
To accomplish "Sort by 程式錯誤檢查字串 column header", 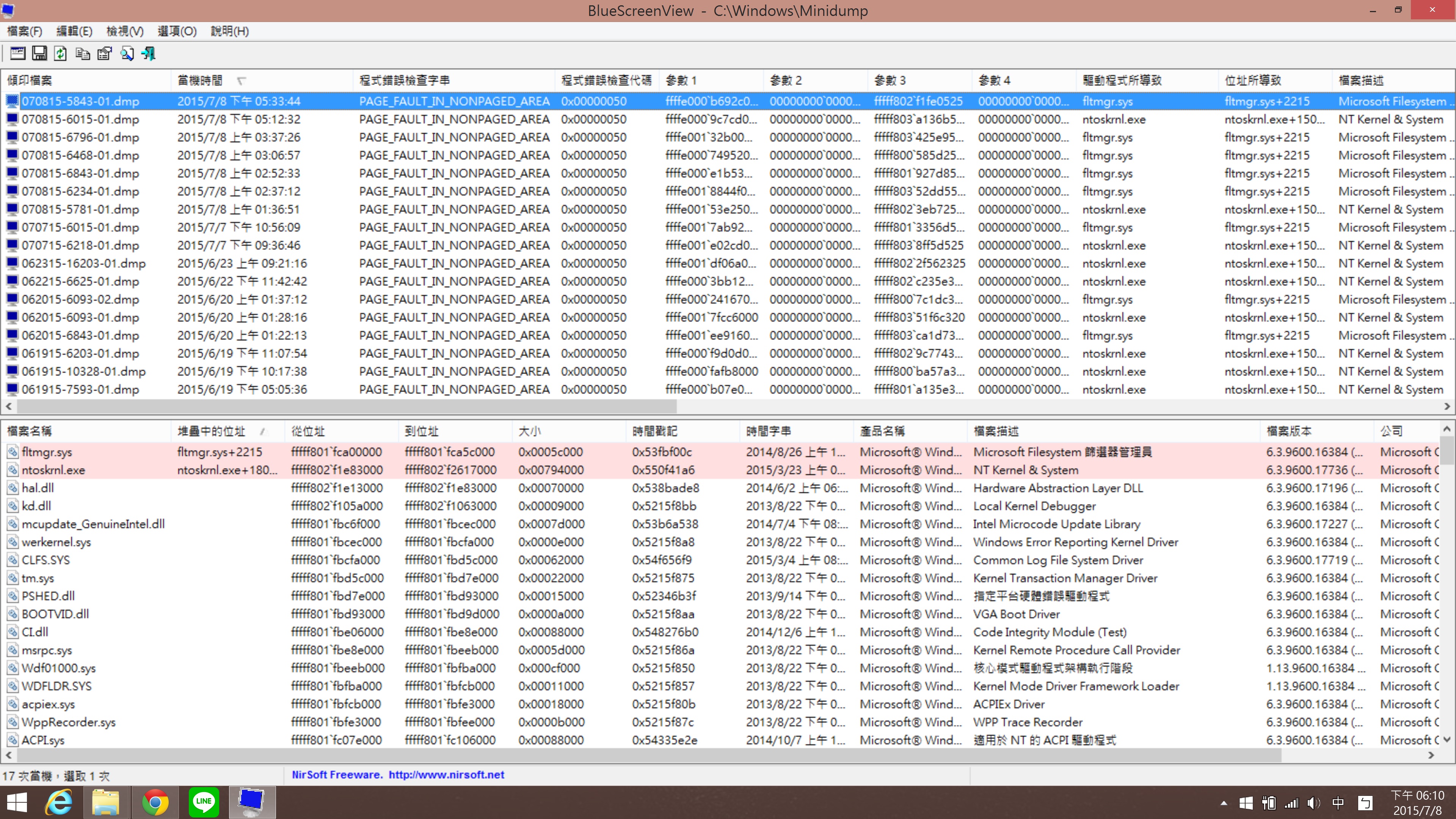I will point(454,80).
